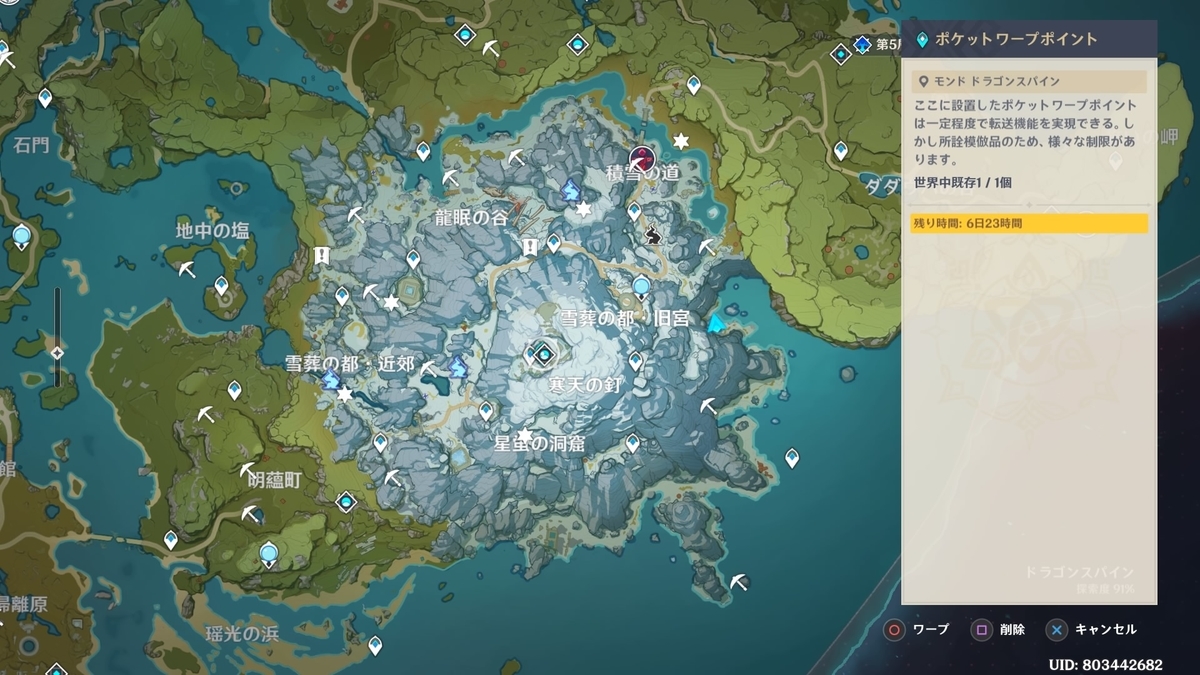Screen dimensions: 1200x675
Task: Click the 削除 button
Action: pyautogui.click(x=998, y=630)
